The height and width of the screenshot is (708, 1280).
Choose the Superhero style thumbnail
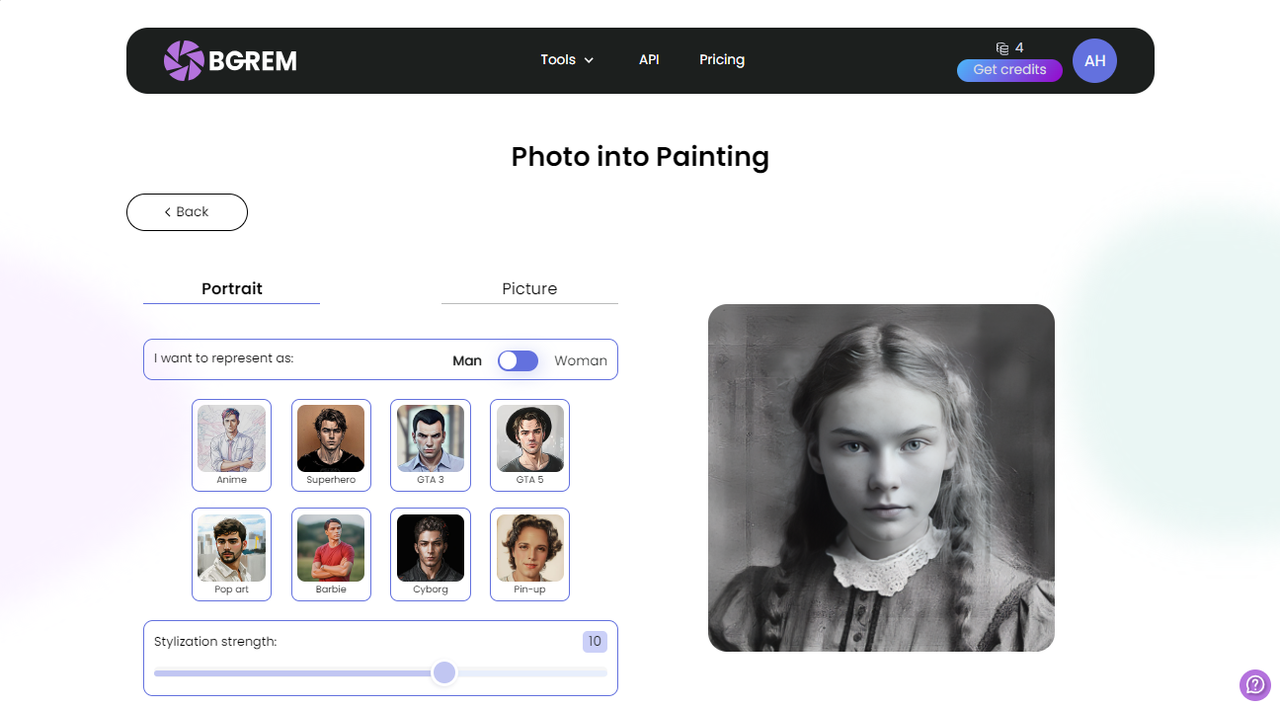pos(331,445)
